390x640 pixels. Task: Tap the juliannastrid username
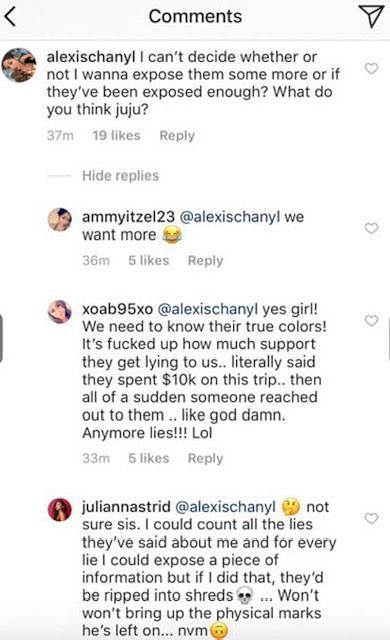coord(126,507)
